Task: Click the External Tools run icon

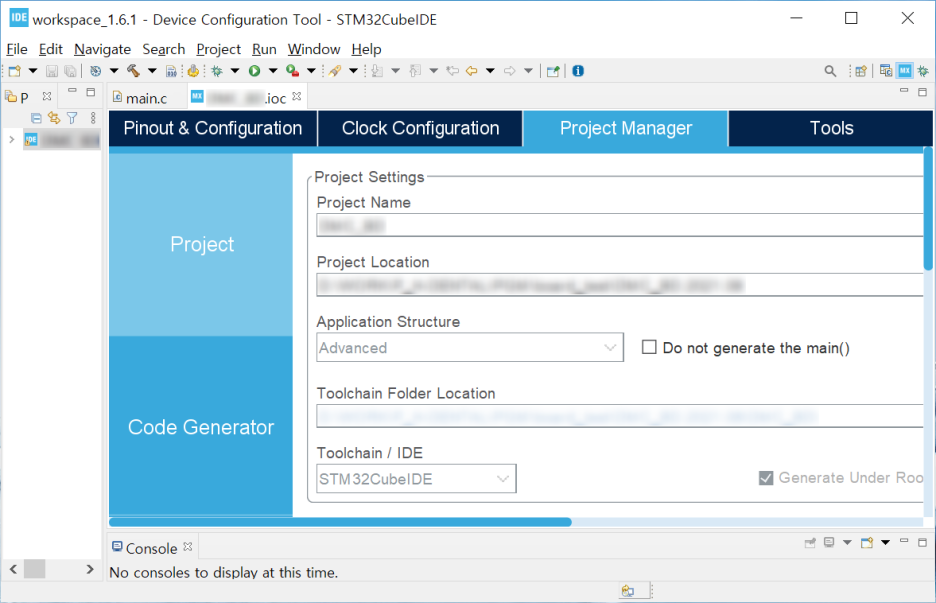Action: 292,71
